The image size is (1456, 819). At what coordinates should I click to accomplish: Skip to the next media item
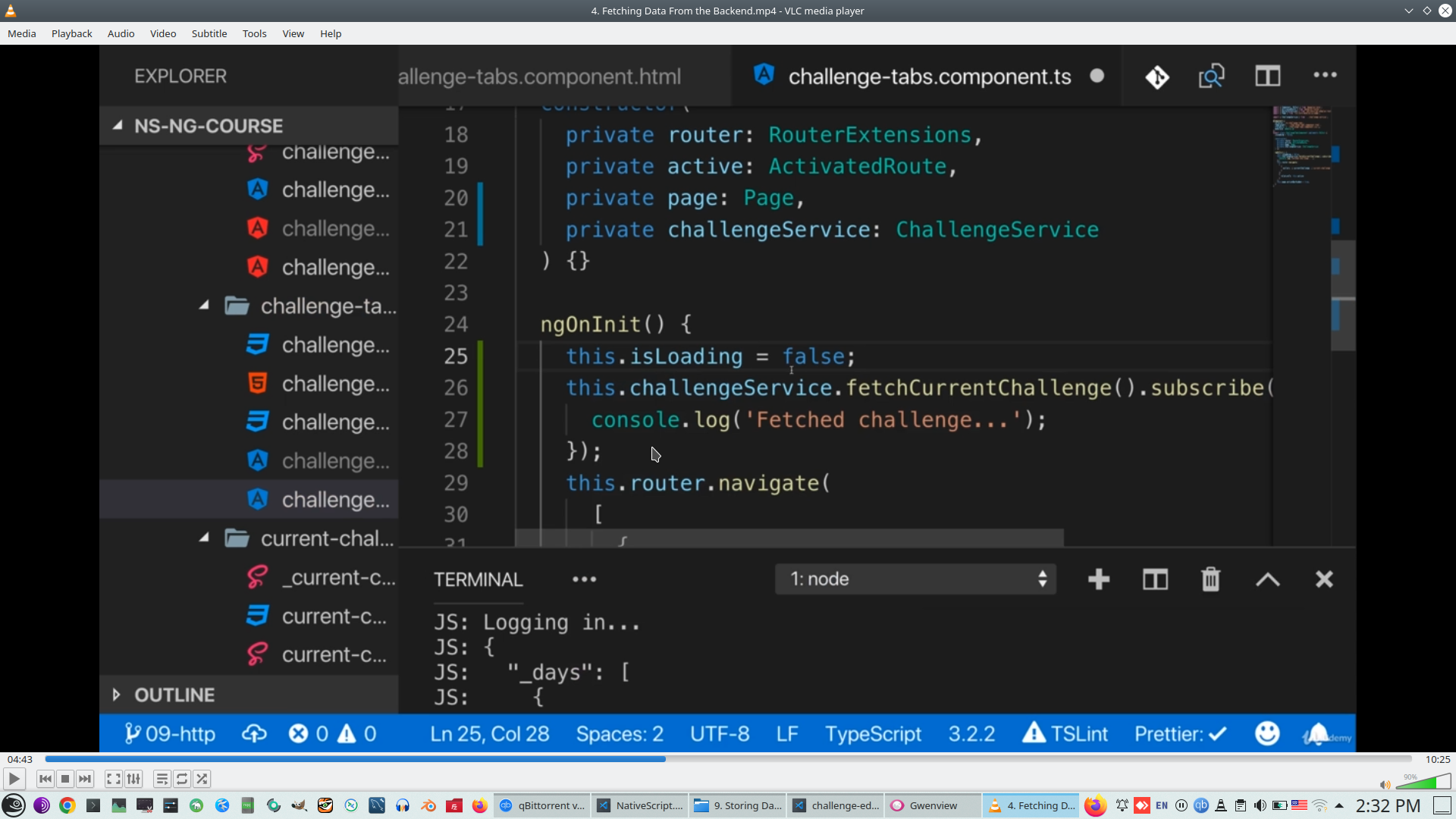click(85, 779)
